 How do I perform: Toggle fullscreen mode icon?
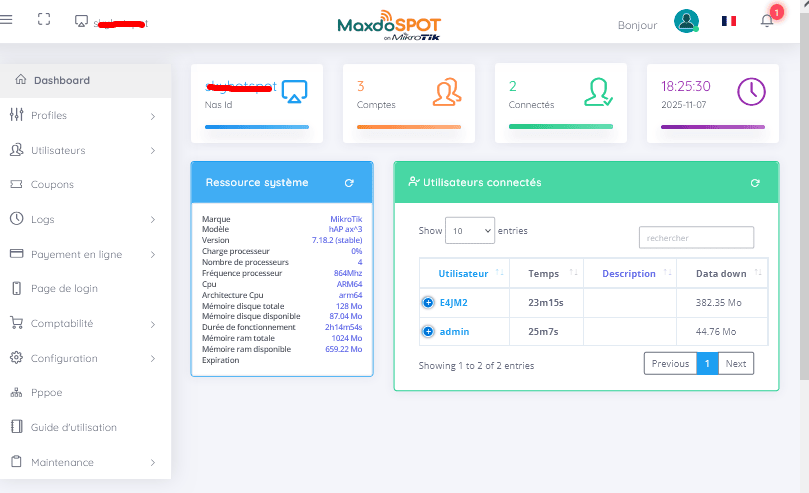coord(43,20)
